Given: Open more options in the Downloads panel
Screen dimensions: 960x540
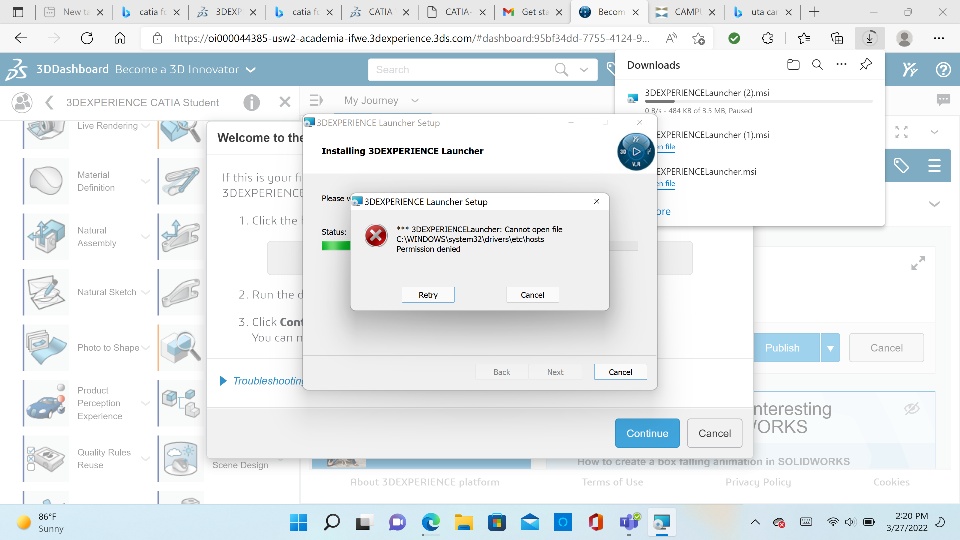Looking at the screenshot, I should (842, 64).
